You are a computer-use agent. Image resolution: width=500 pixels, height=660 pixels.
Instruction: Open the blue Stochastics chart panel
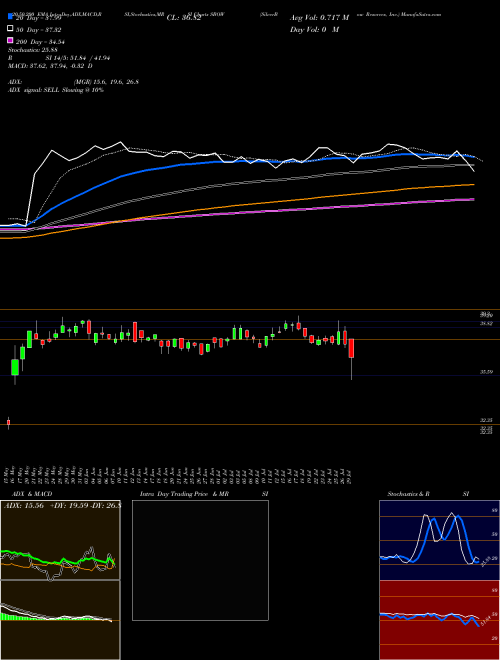click(440, 540)
